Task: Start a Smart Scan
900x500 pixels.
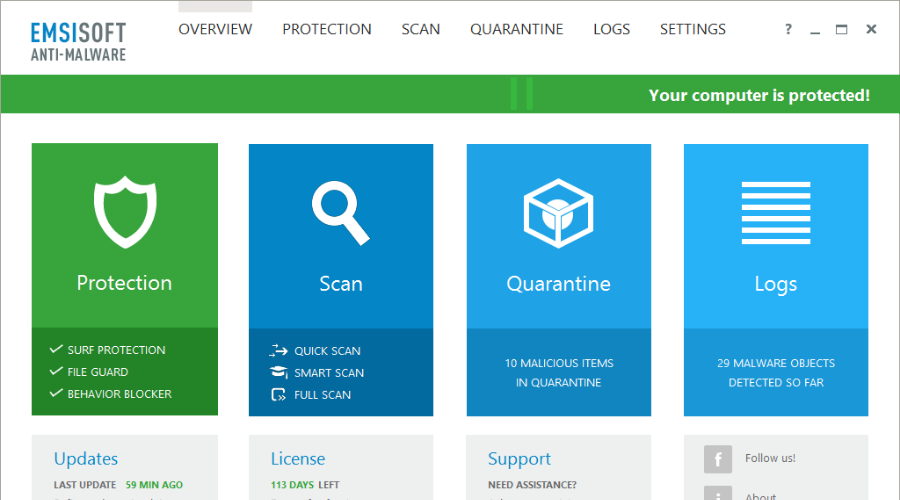Action: 329,373
